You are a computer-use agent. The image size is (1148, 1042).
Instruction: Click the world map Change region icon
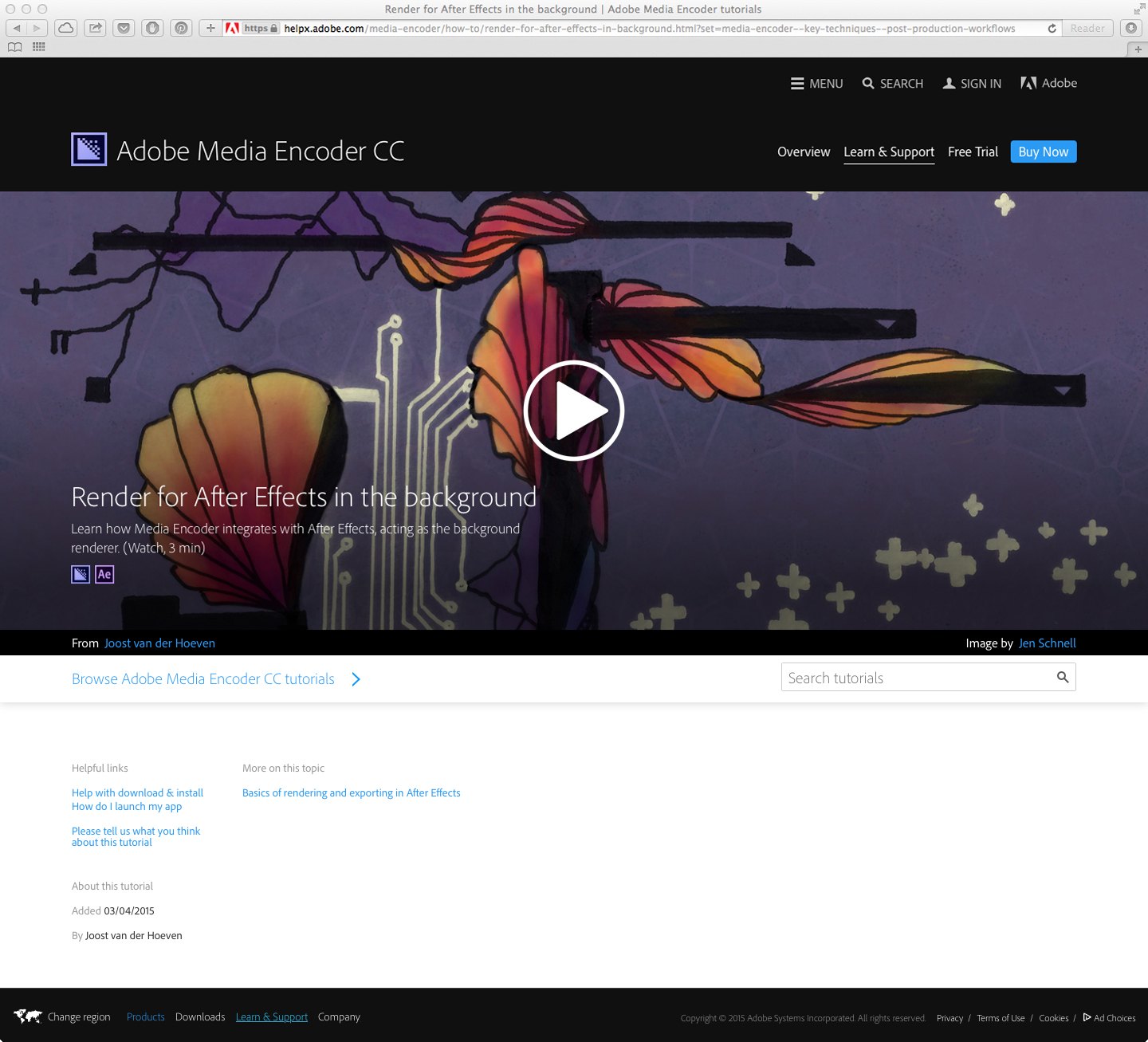pos(28,1016)
